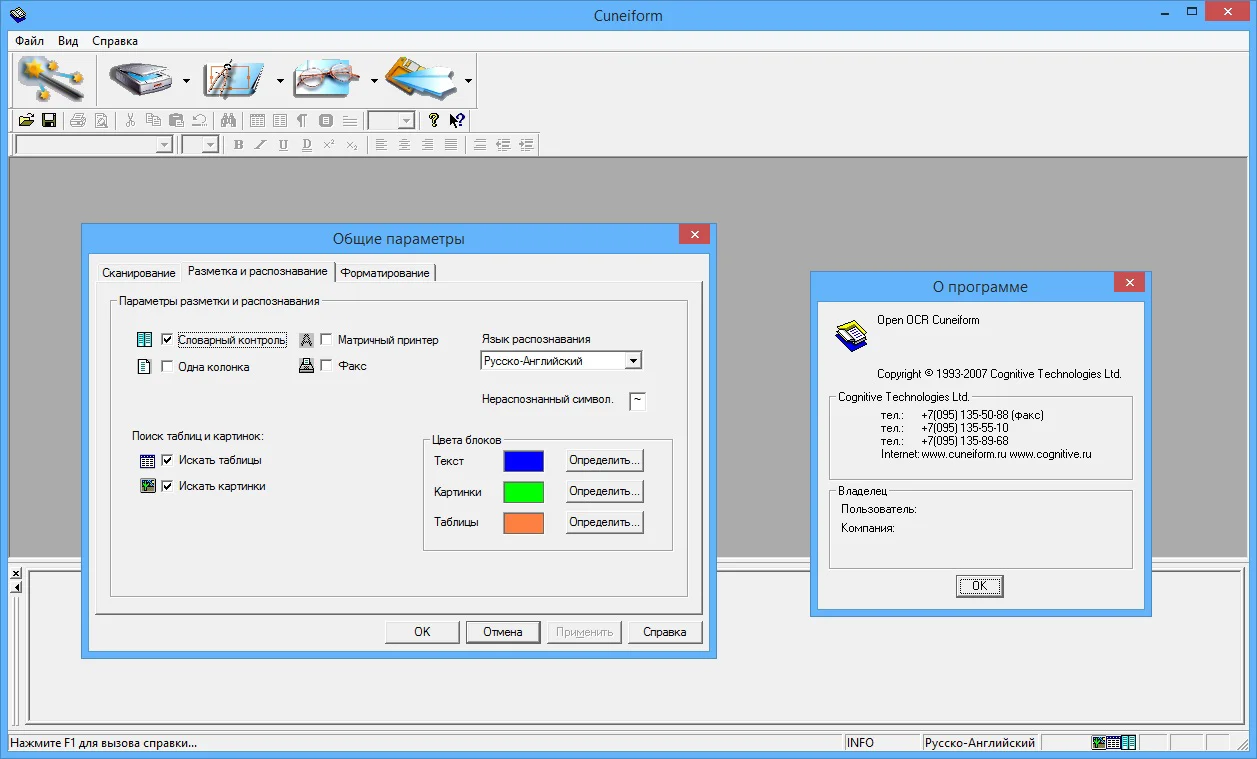Click Определить button for Текст color
This screenshot has height=759, width=1257.
point(604,461)
